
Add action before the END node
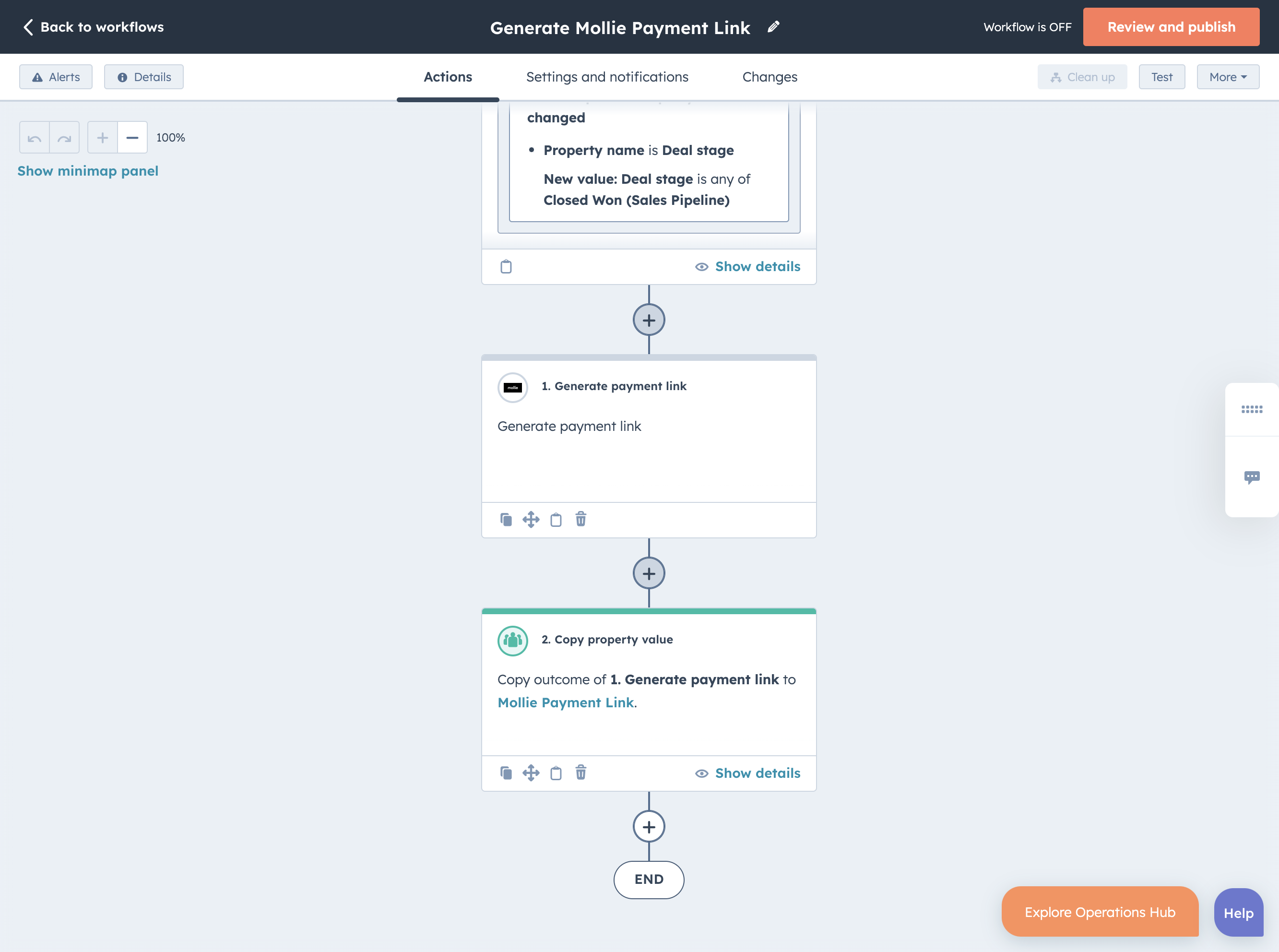tap(649, 827)
